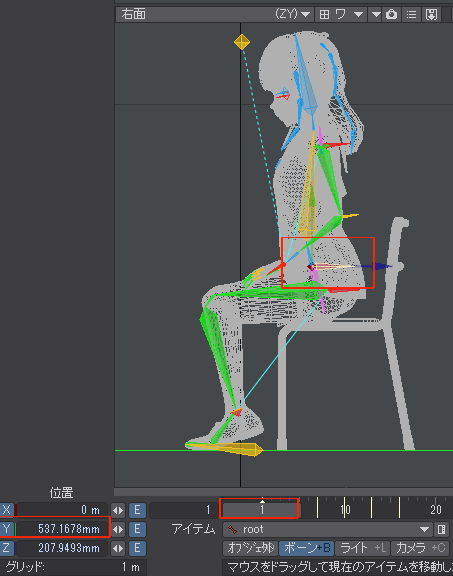Toggle the Y axis channel button
The image size is (453, 576).
click(7, 529)
